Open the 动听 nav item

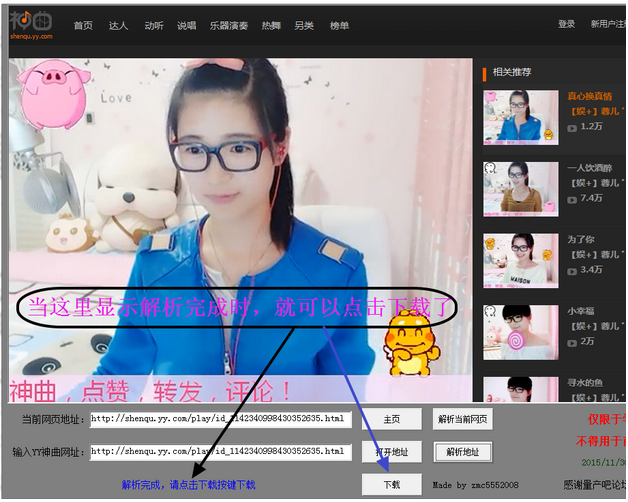tap(154, 26)
